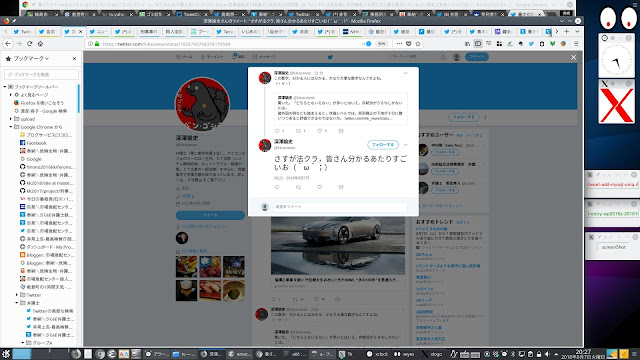Click the godzilla profile avatar image
This screenshot has height=360, width=640.
coord(202,104)
